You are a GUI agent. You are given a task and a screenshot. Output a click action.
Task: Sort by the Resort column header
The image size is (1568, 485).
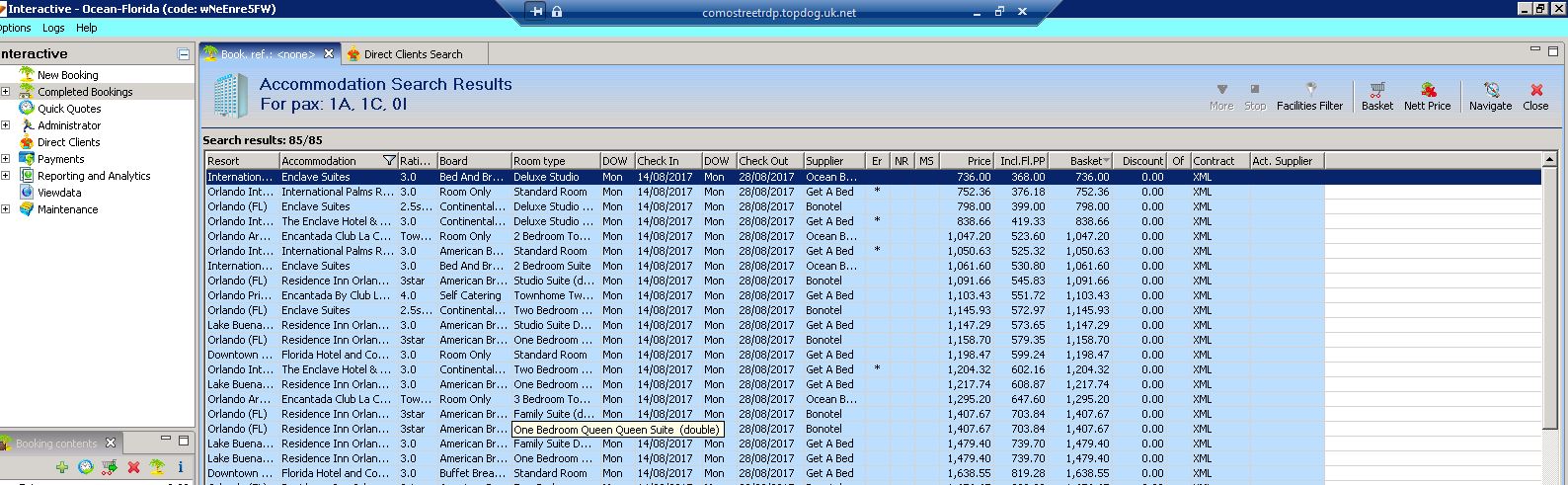tap(242, 160)
